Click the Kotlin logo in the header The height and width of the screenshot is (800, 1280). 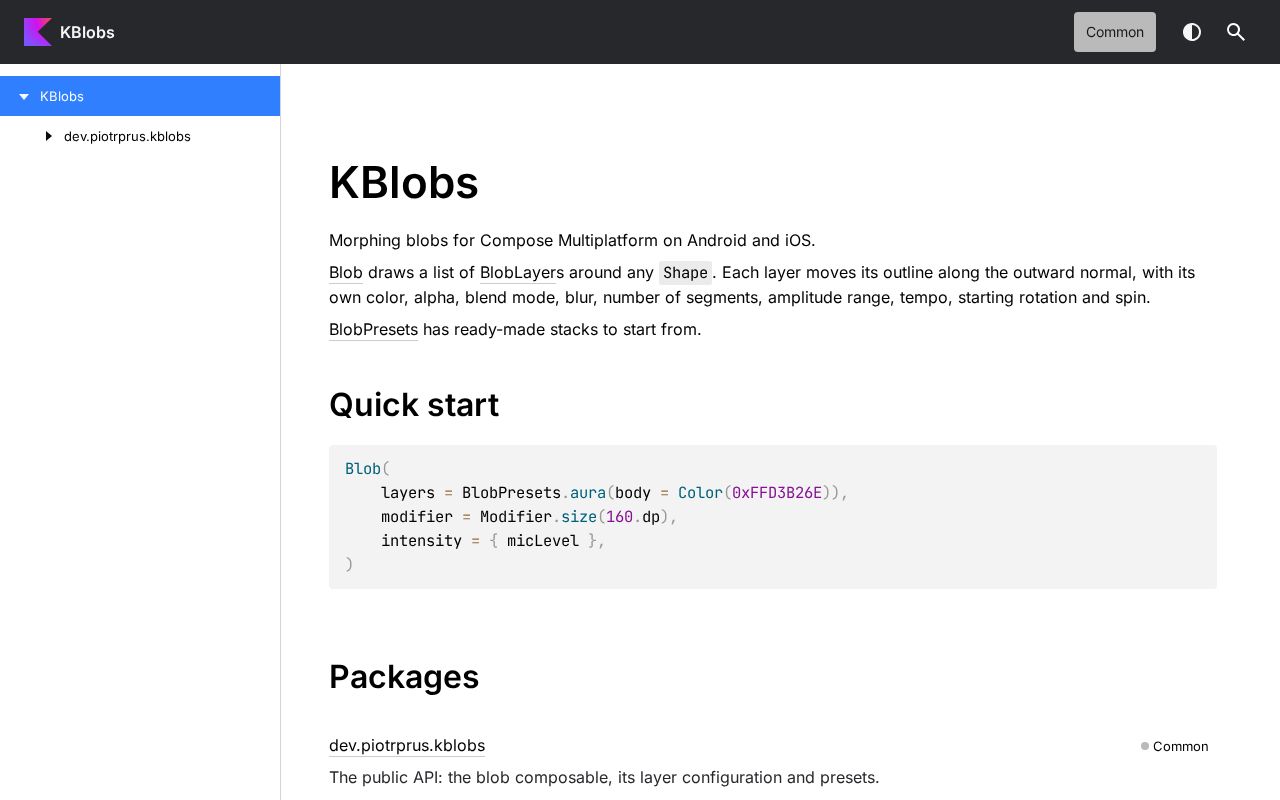click(38, 32)
